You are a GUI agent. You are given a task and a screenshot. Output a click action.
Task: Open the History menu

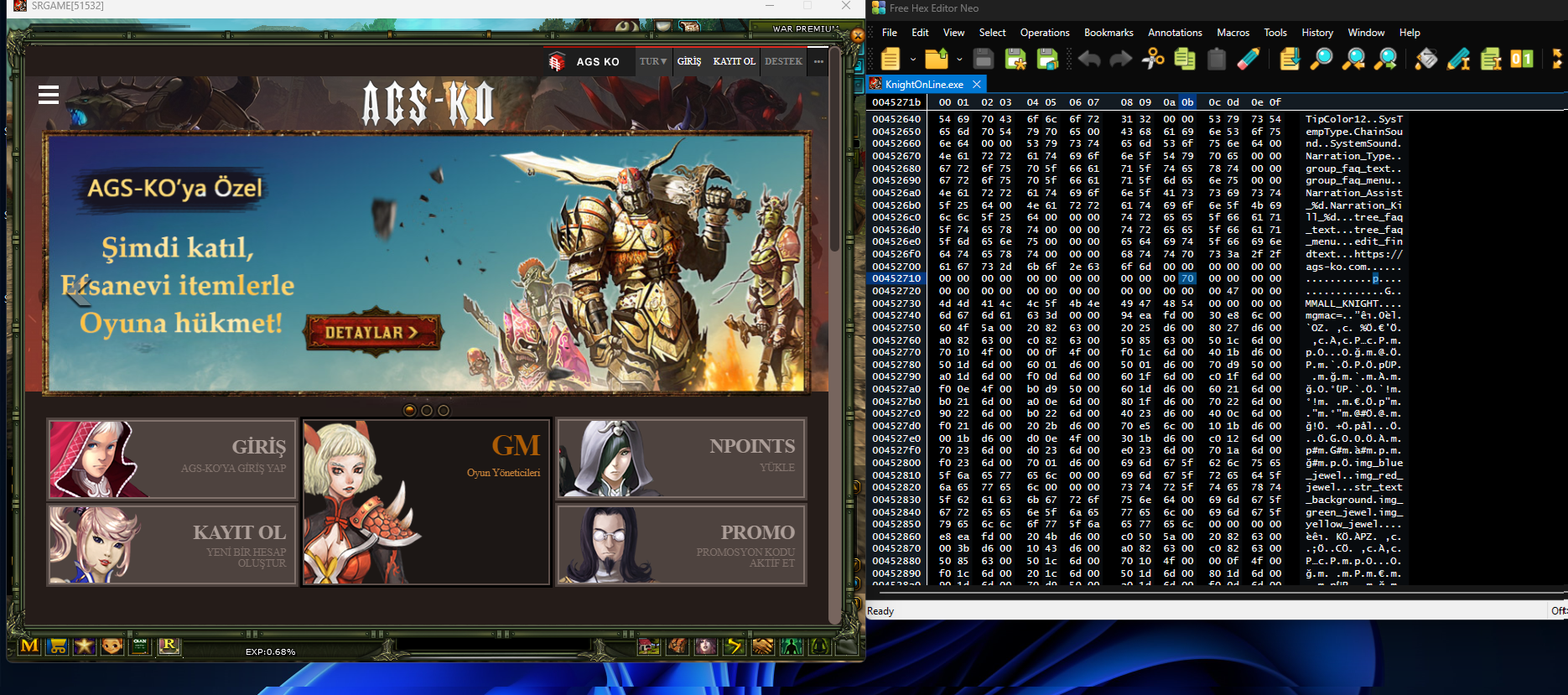[x=1317, y=33]
